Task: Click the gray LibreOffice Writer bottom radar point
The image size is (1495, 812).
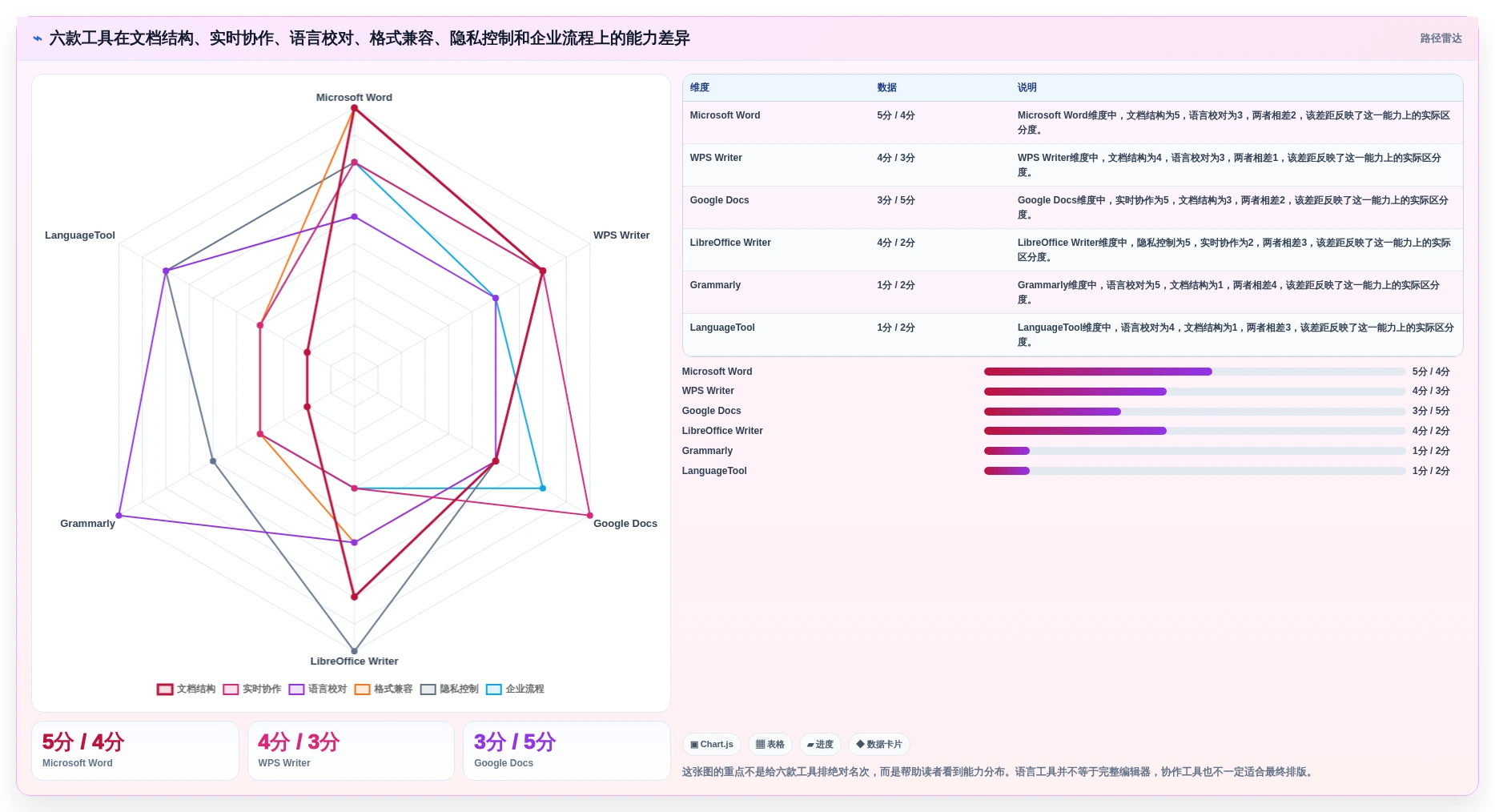Action: tap(354, 651)
